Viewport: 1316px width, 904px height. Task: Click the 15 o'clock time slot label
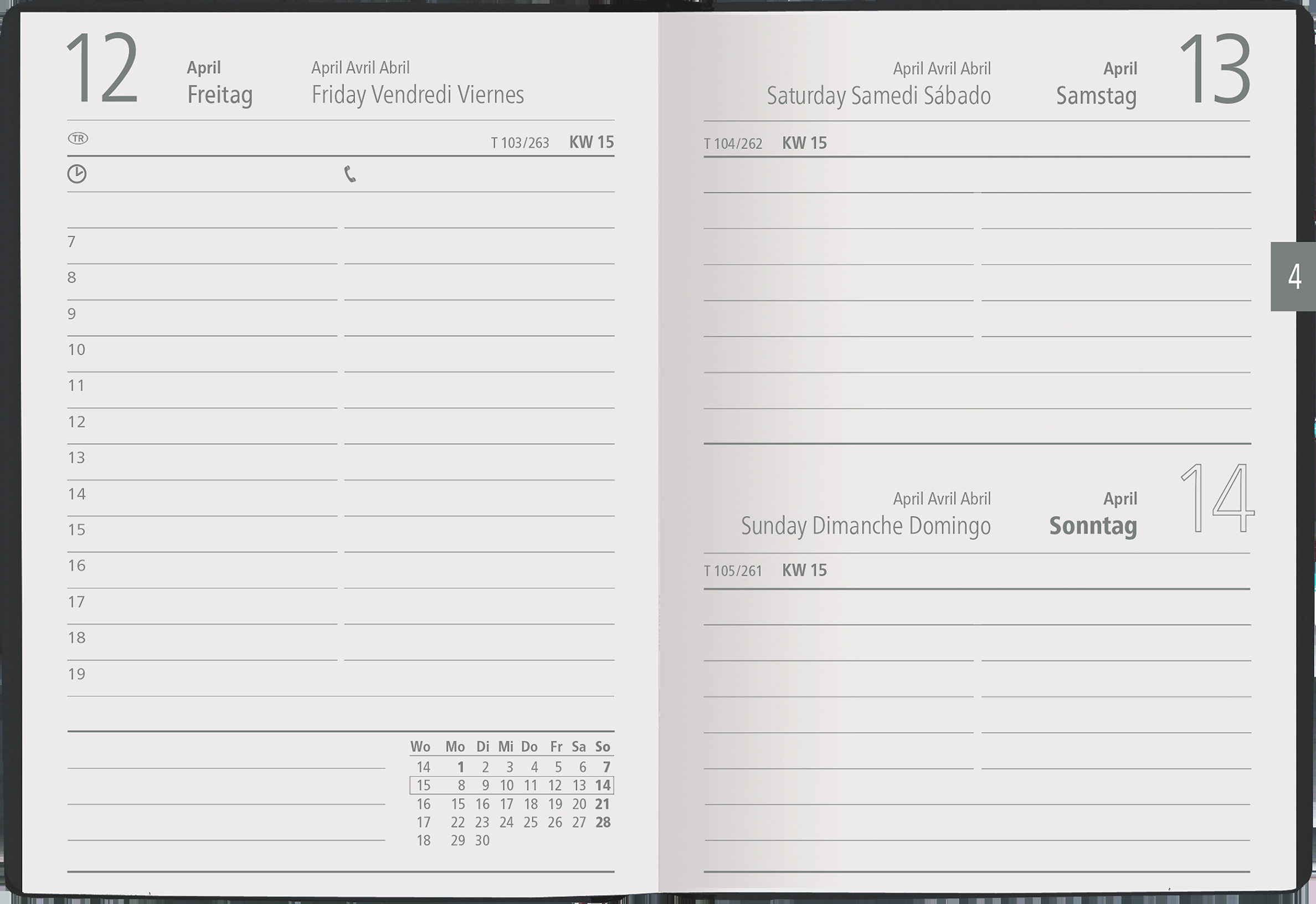(76, 530)
